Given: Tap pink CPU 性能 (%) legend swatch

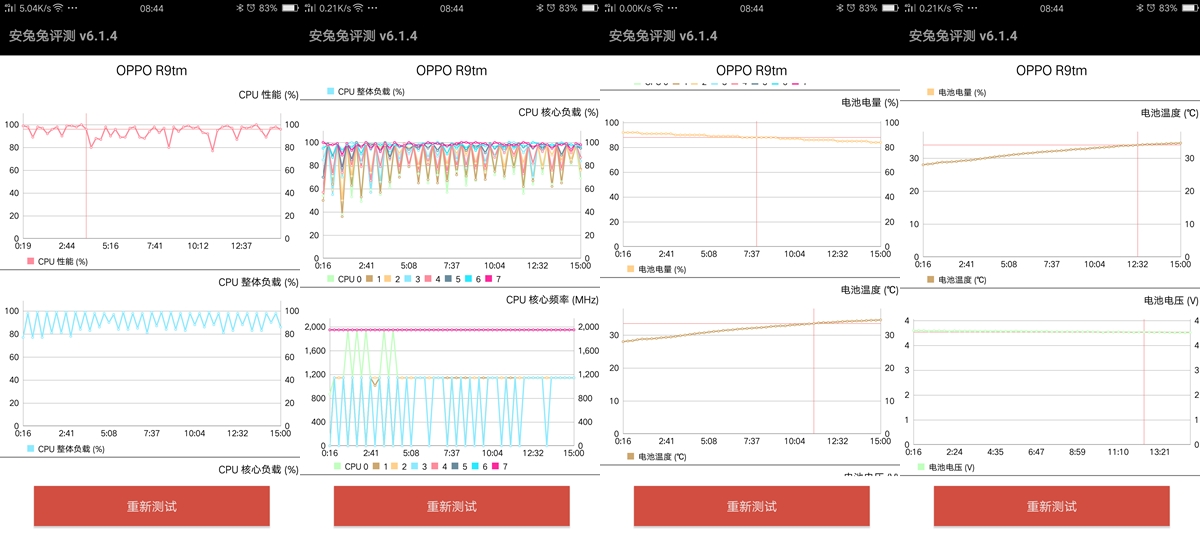Looking at the screenshot, I should (31, 262).
